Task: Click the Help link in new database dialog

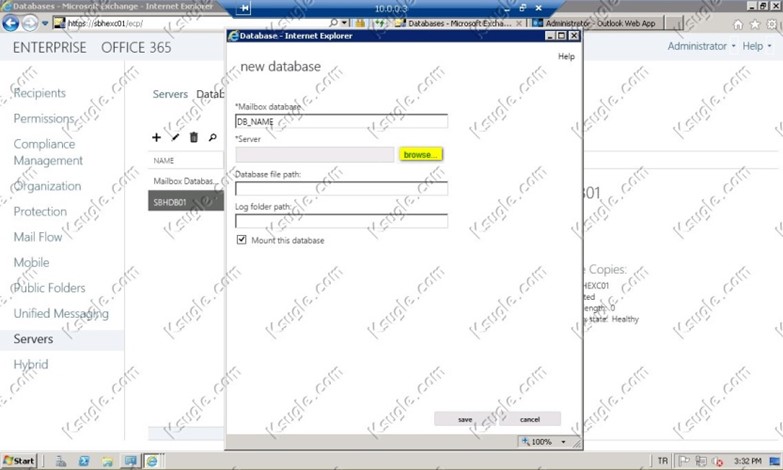Action: click(566, 56)
